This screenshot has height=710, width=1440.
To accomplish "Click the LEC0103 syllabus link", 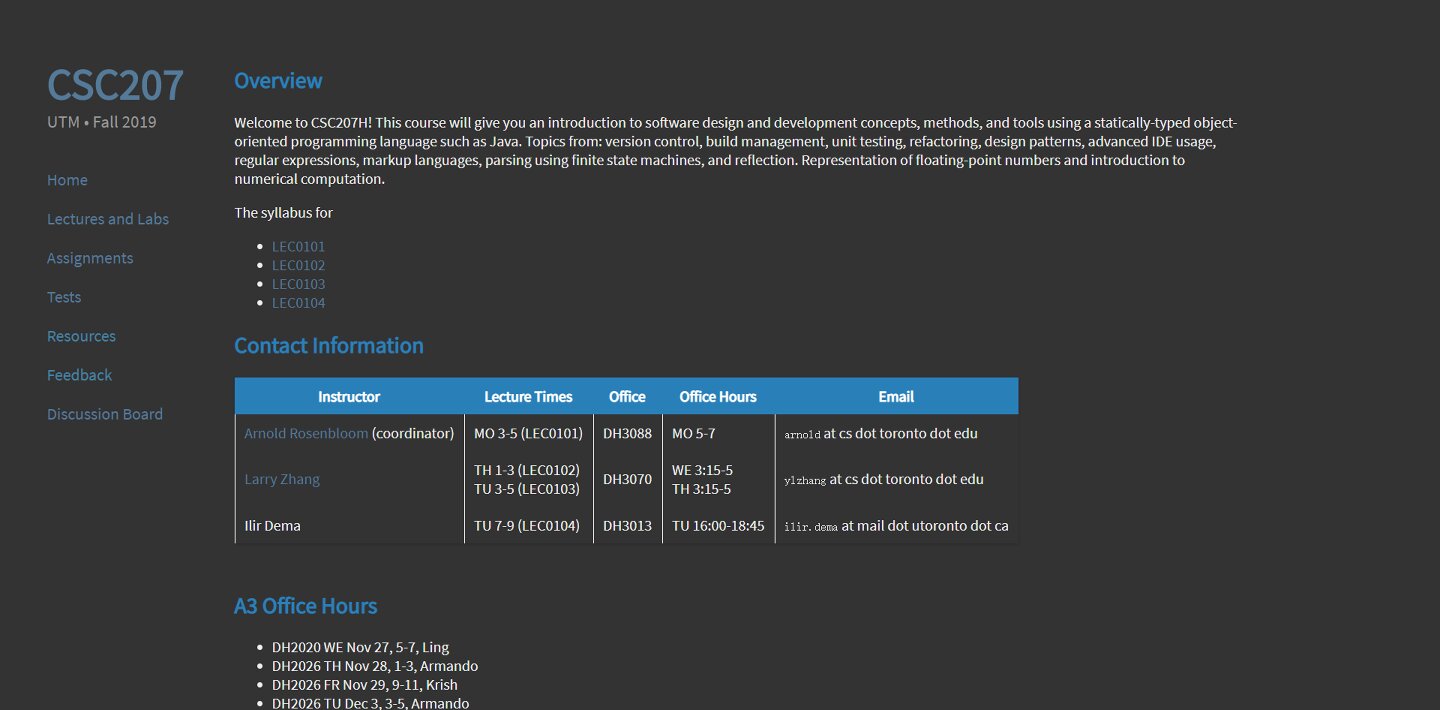I will tap(298, 284).
